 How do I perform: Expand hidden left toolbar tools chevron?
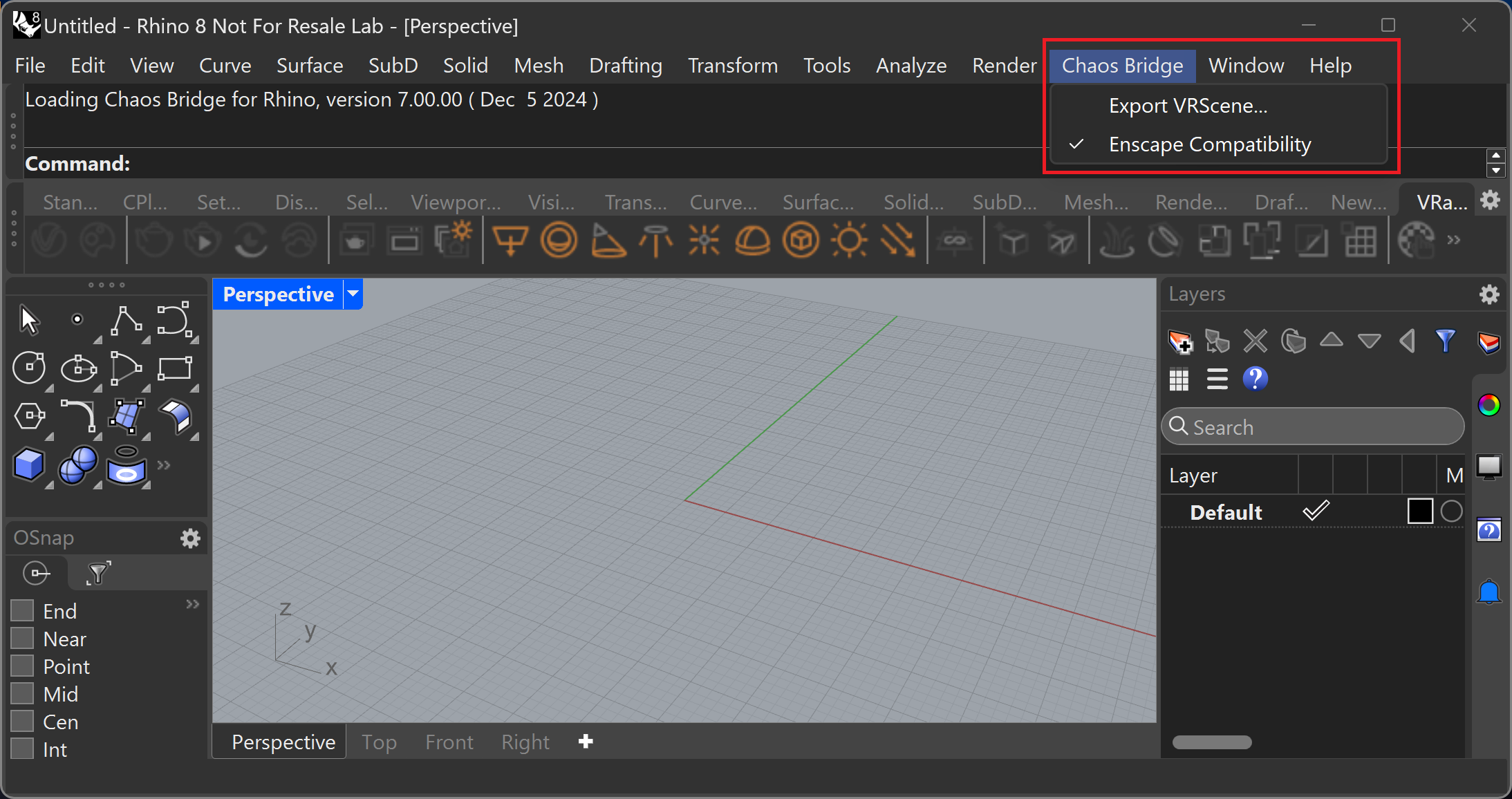pos(163,465)
